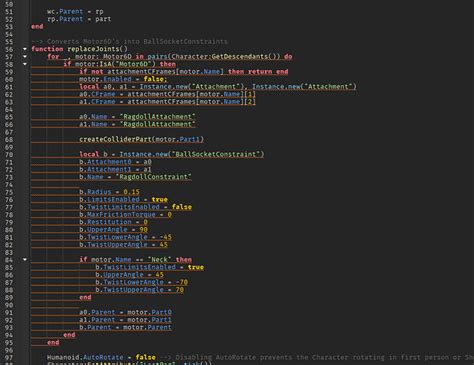Click the end keyword on line 95
This screenshot has height=365, width=474.
pyautogui.click(x=53, y=342)
